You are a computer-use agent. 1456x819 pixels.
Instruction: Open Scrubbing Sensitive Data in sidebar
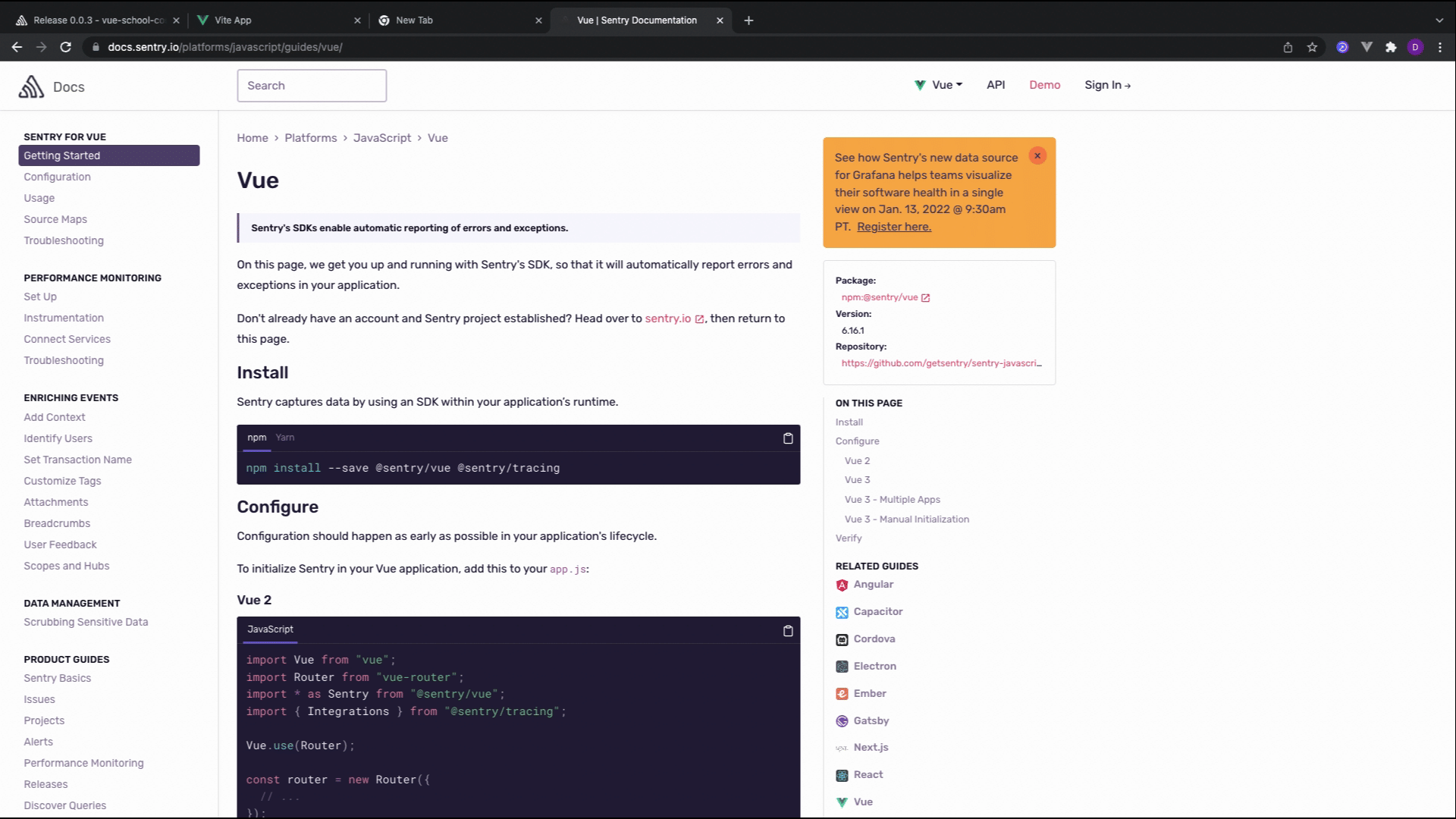click(86, 622)
